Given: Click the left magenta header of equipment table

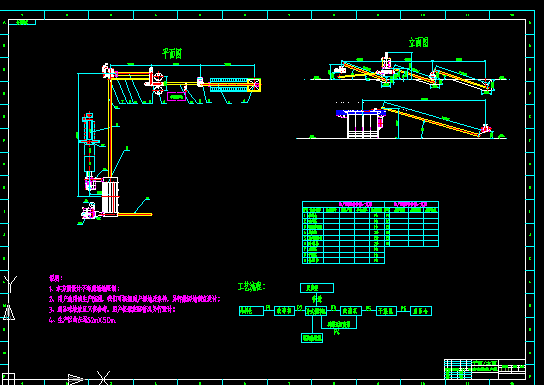Looking at the screenshot, I should coord(355,204).
